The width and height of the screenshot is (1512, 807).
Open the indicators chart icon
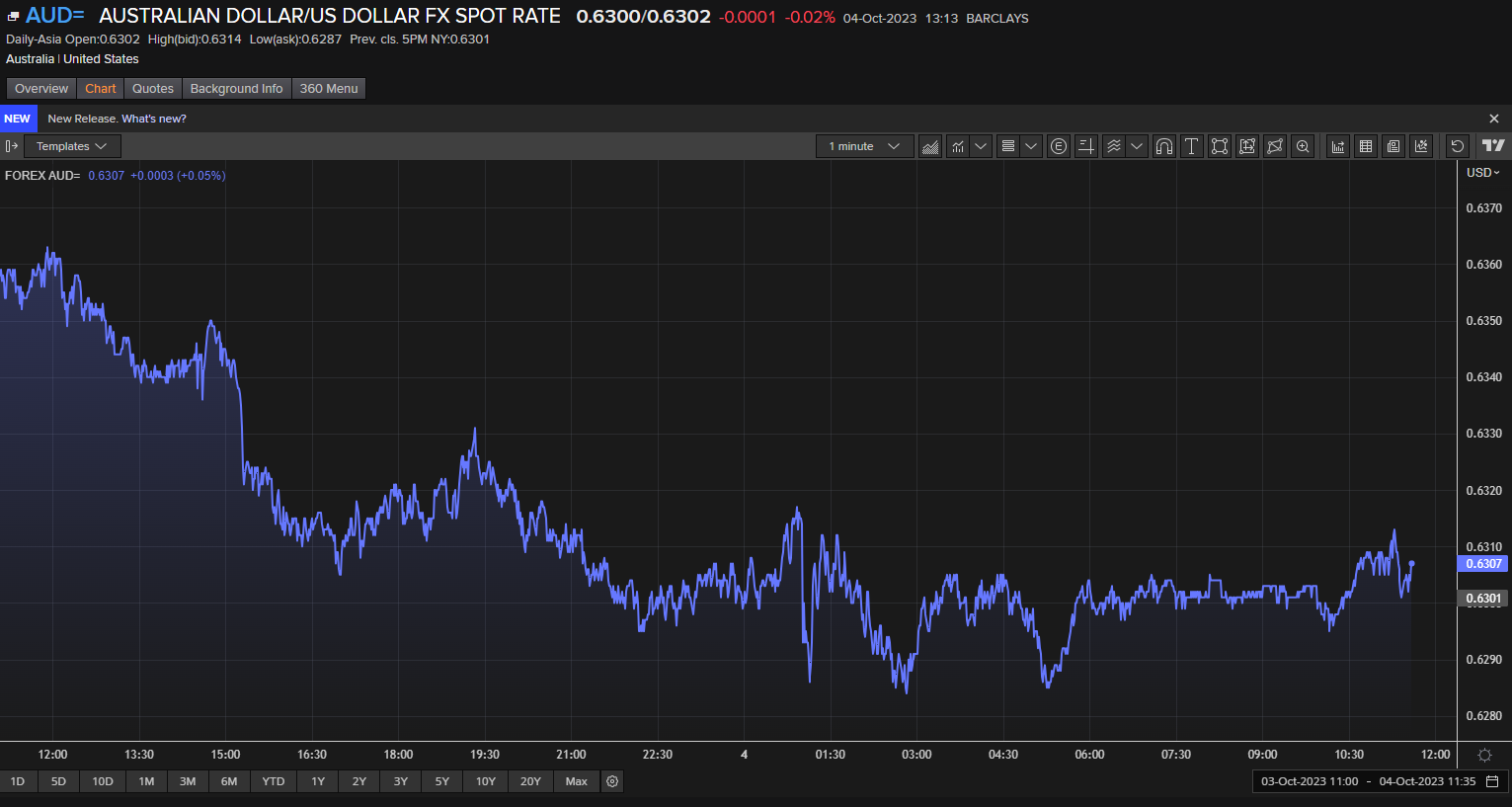coord(957,146)
